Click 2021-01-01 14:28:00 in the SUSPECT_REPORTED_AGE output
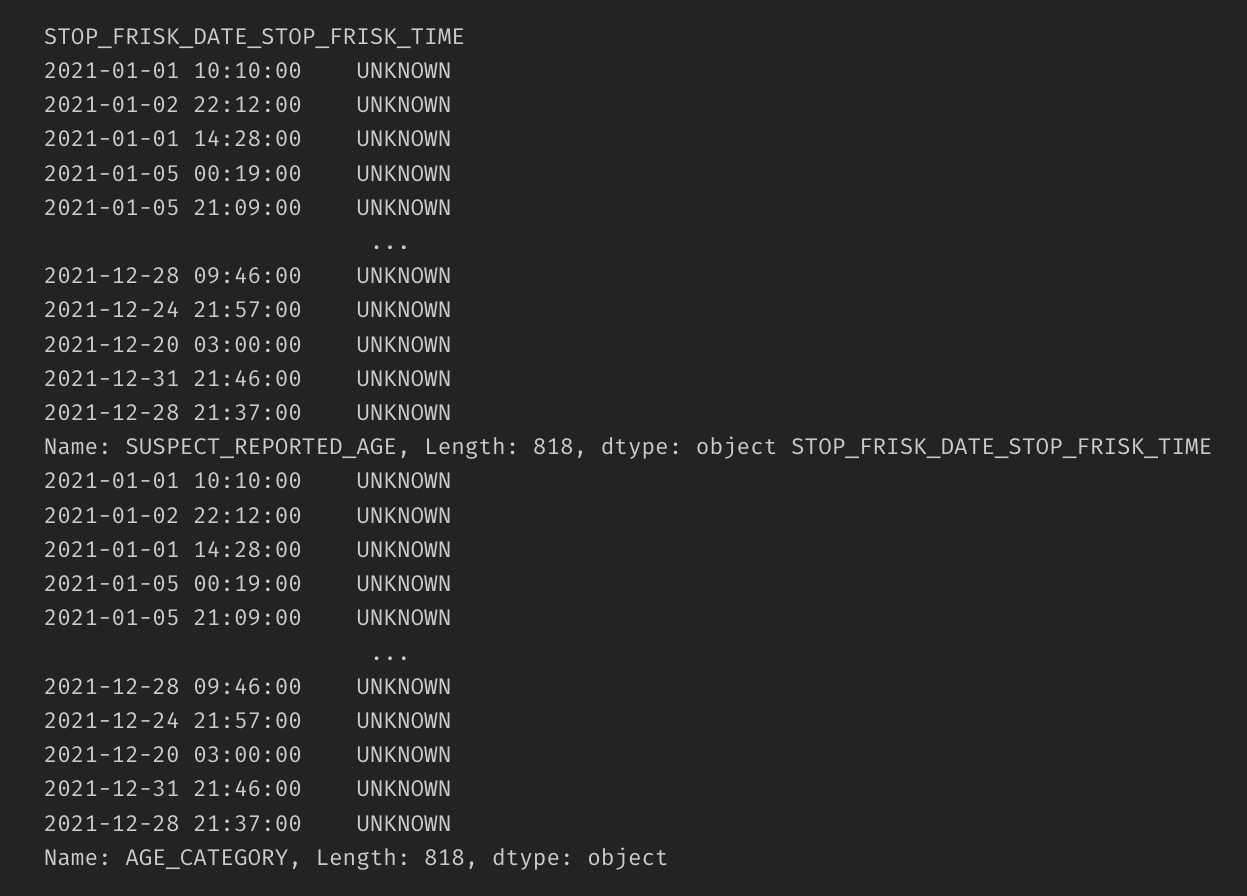1247x896 pixels. click(172, 139)
